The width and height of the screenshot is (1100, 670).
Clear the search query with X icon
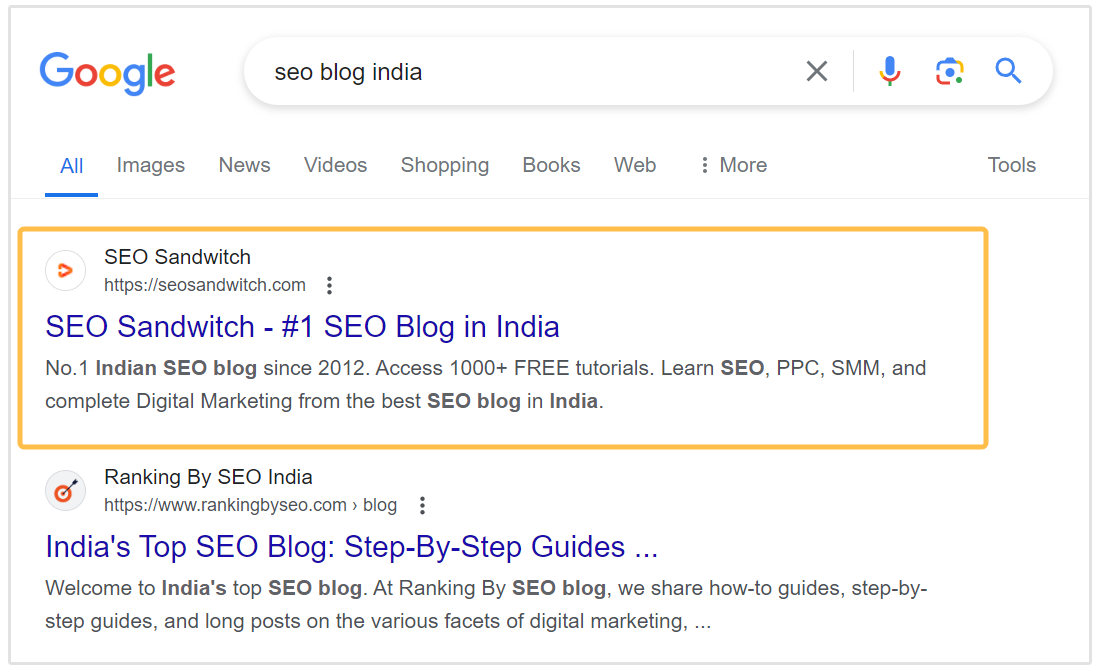[817, 71]
